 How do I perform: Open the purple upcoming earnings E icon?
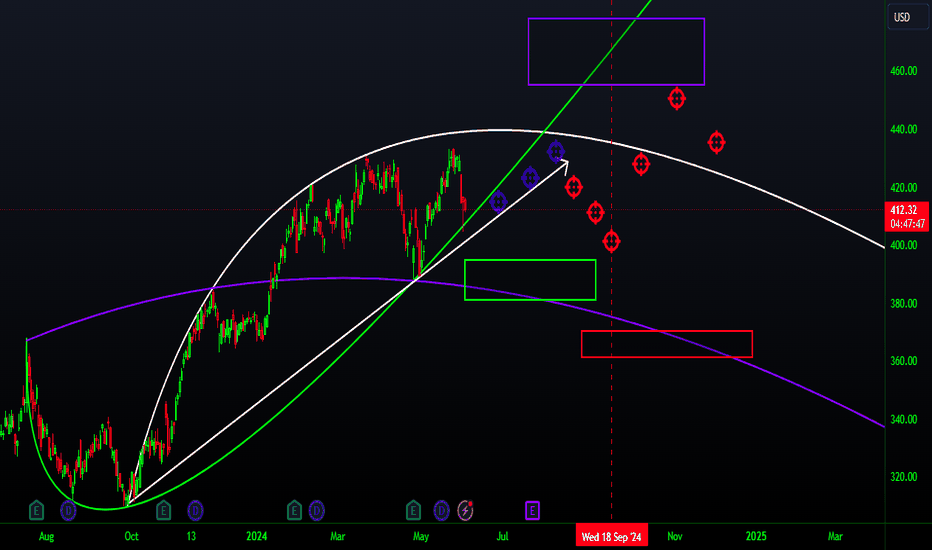[x=533, y=510]
